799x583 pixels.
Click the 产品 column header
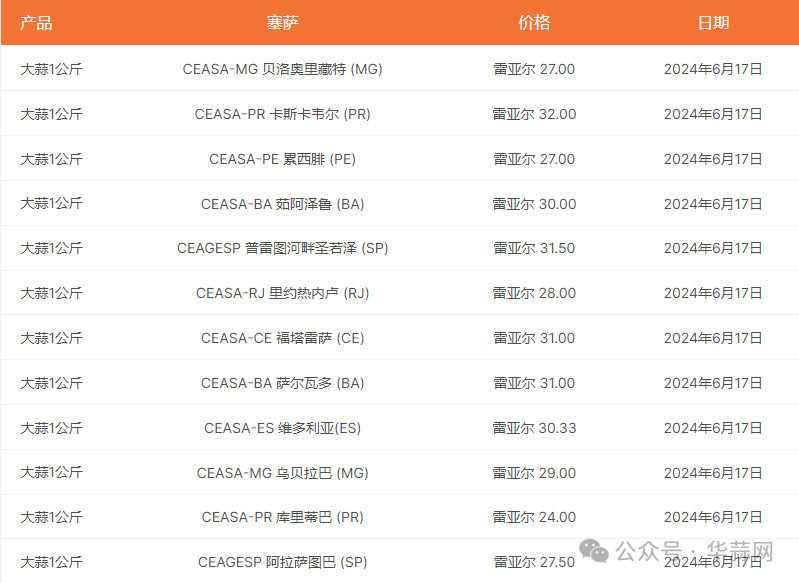(x=36, y=23)
